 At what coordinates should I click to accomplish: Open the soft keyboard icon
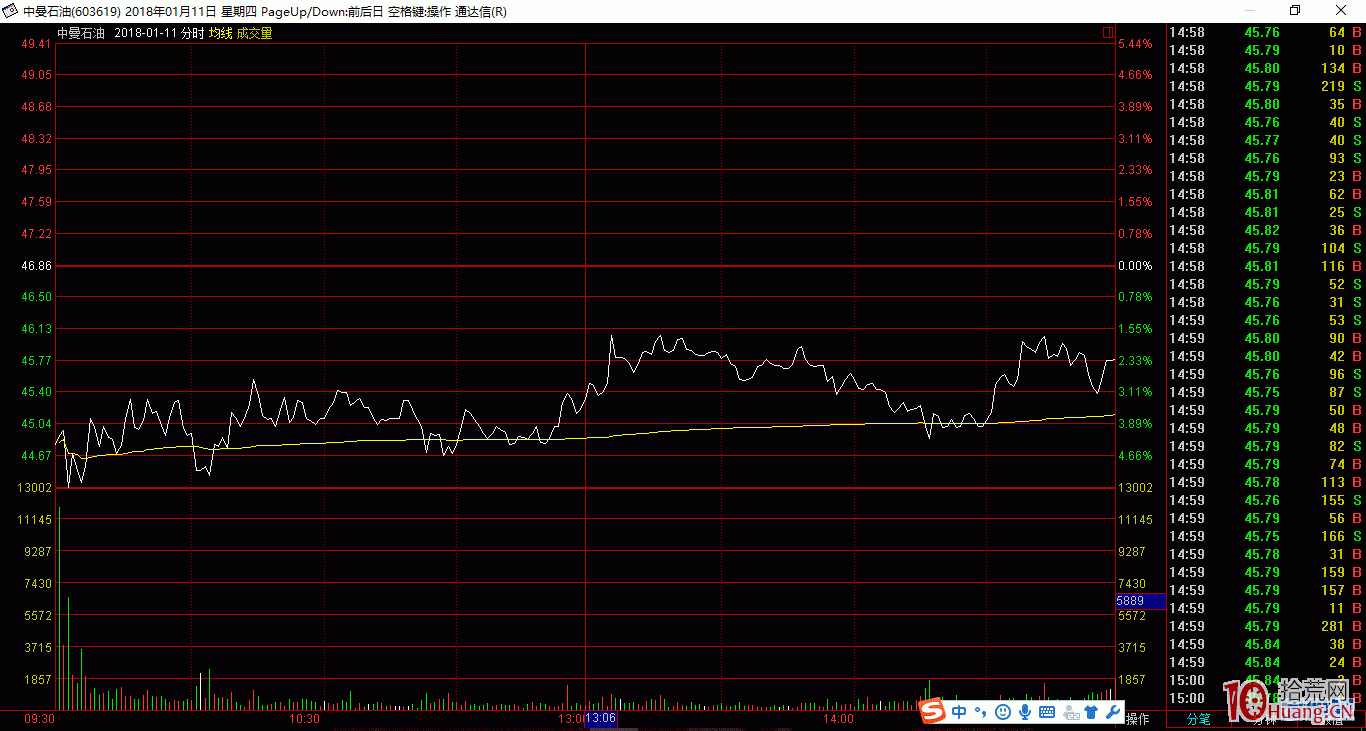(x=1047, y=712)
